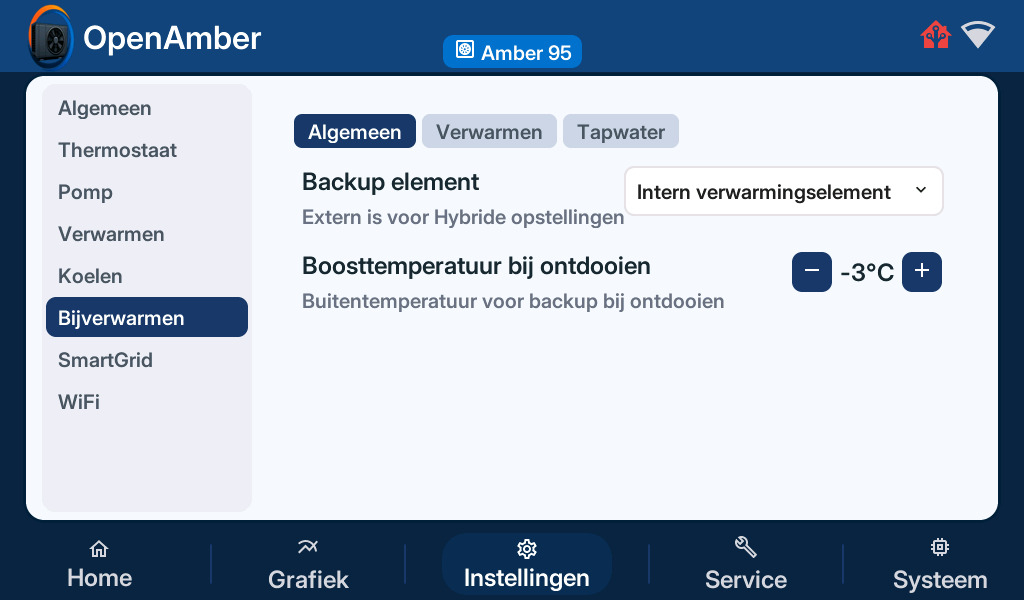Click the 'Extern is voor Hybride opstellingen' description

point(463,217)
